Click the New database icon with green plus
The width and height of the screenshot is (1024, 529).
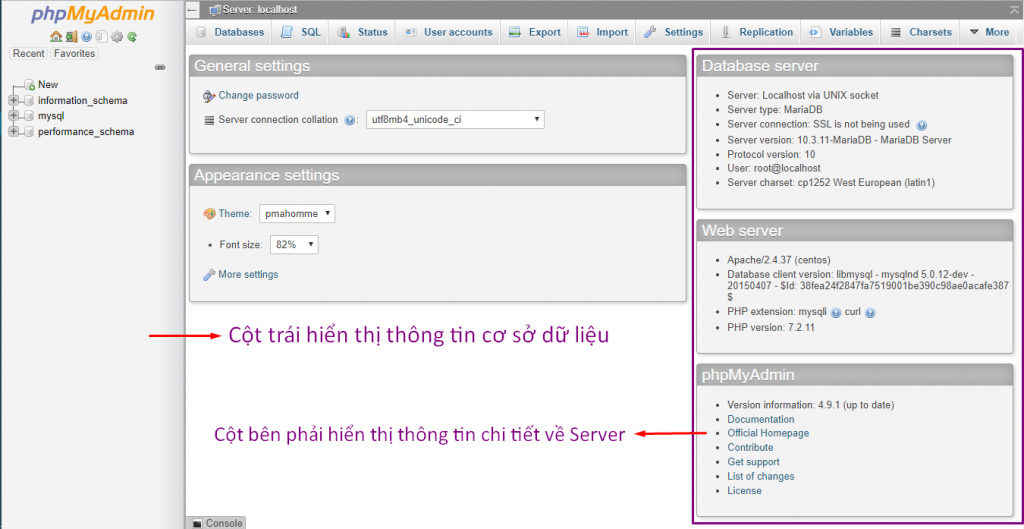29,85
